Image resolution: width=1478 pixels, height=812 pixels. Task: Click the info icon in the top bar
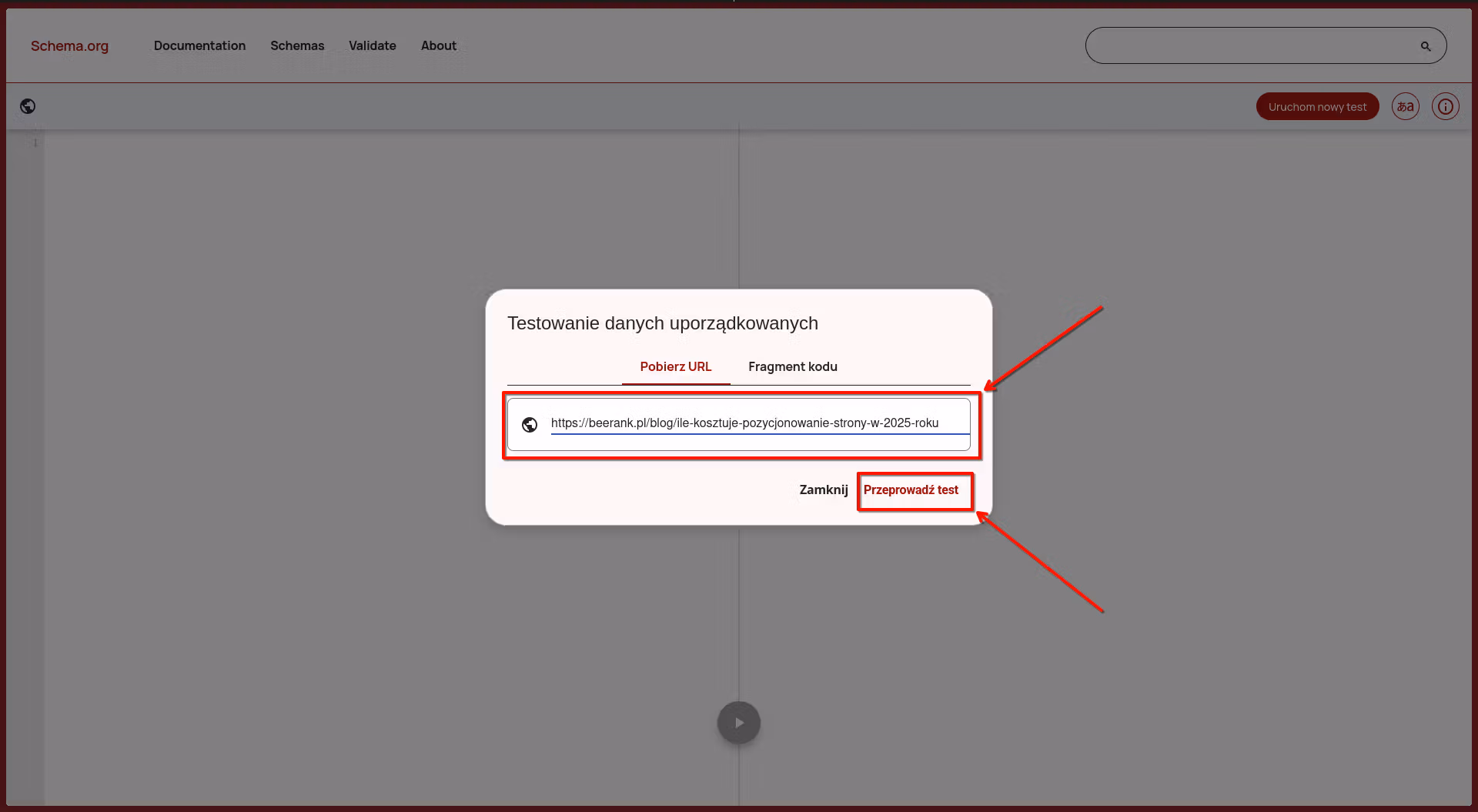click(1445, 106)
